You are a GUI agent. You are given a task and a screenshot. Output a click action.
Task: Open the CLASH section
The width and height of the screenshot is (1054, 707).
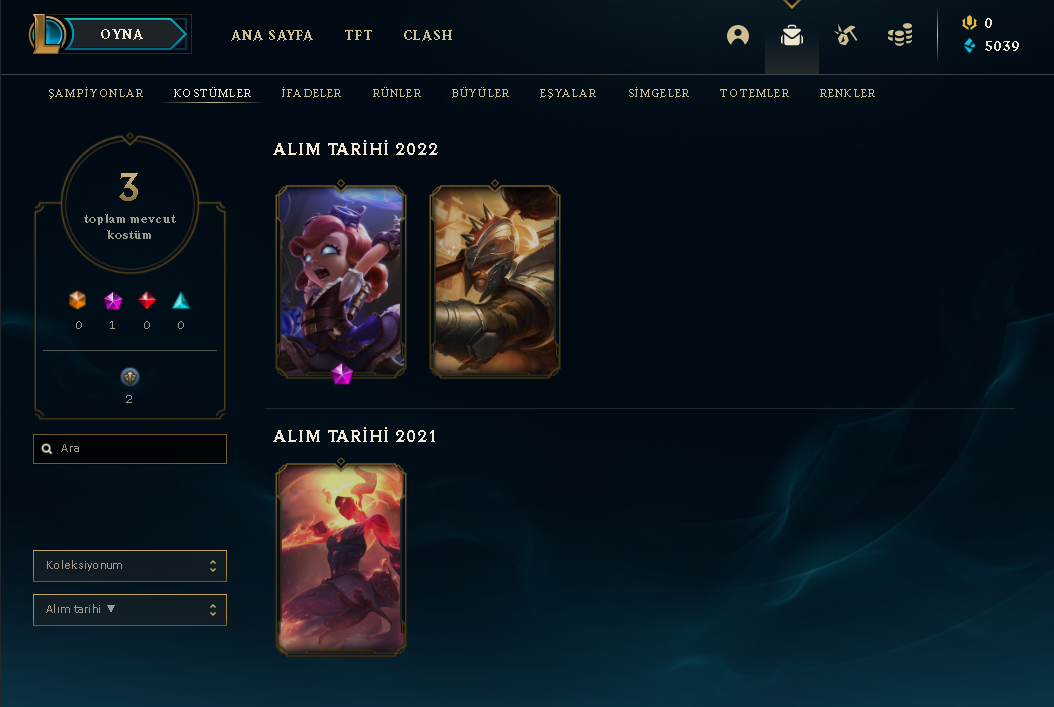point(428,35)
